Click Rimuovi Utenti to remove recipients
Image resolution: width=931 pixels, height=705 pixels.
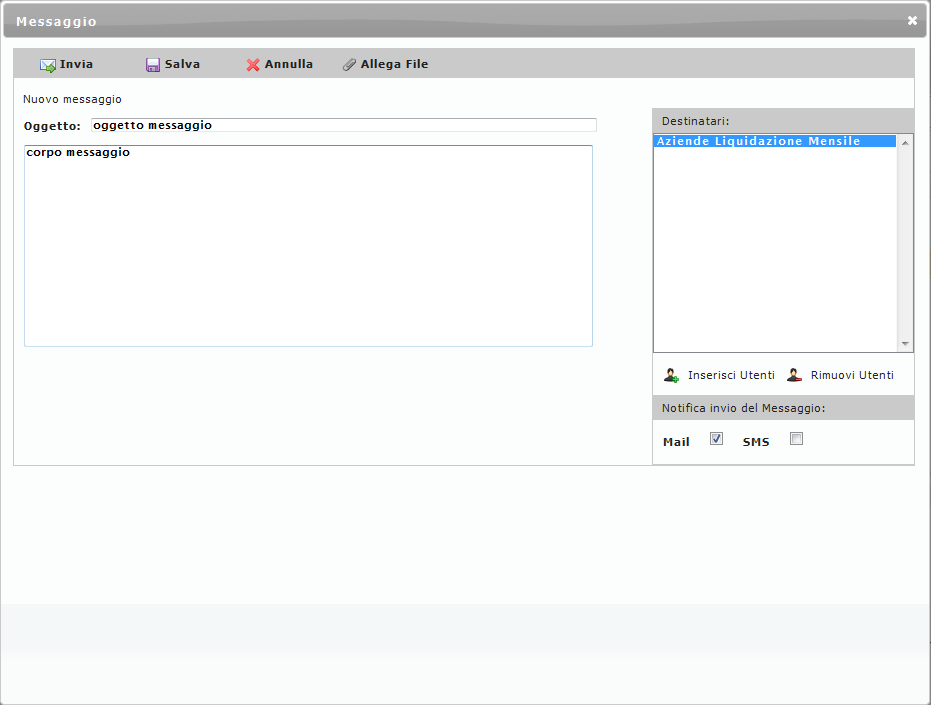point(852,375)
